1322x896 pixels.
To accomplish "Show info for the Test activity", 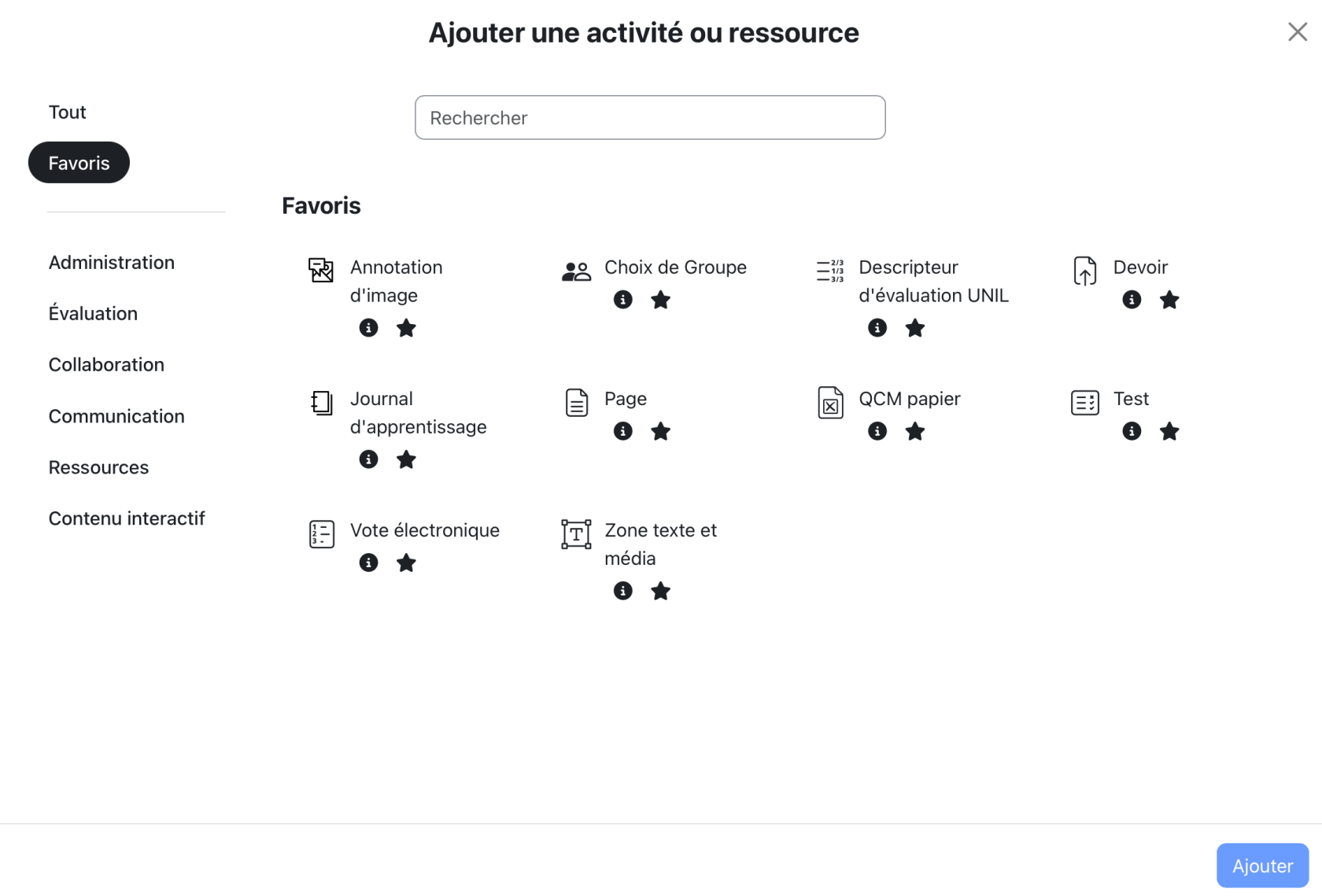I will click(1132, 431).
